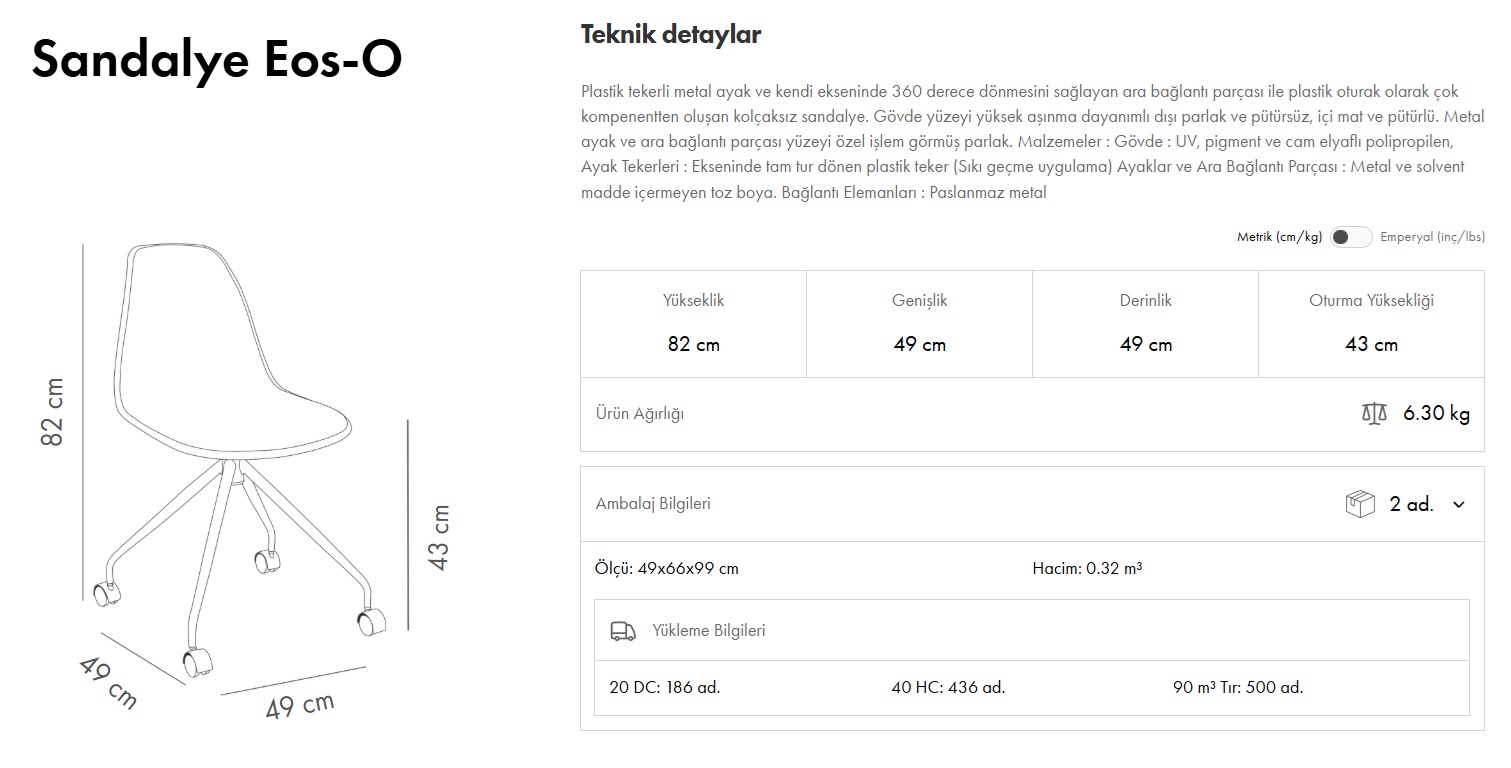Click the 40 HC: 436 ad. loading value
The height and width of the screenshot is (768, 1511).
[947, 688]
